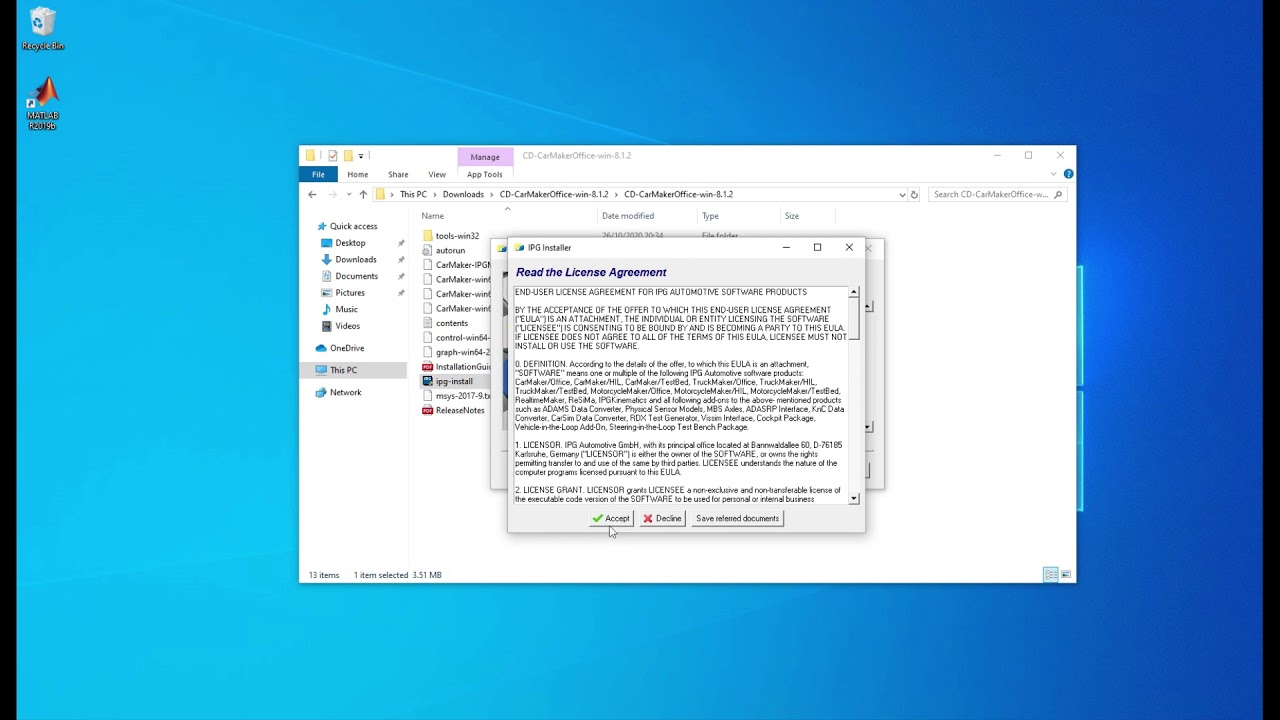Click the Properties quick access icon

[x=333, y=156]
